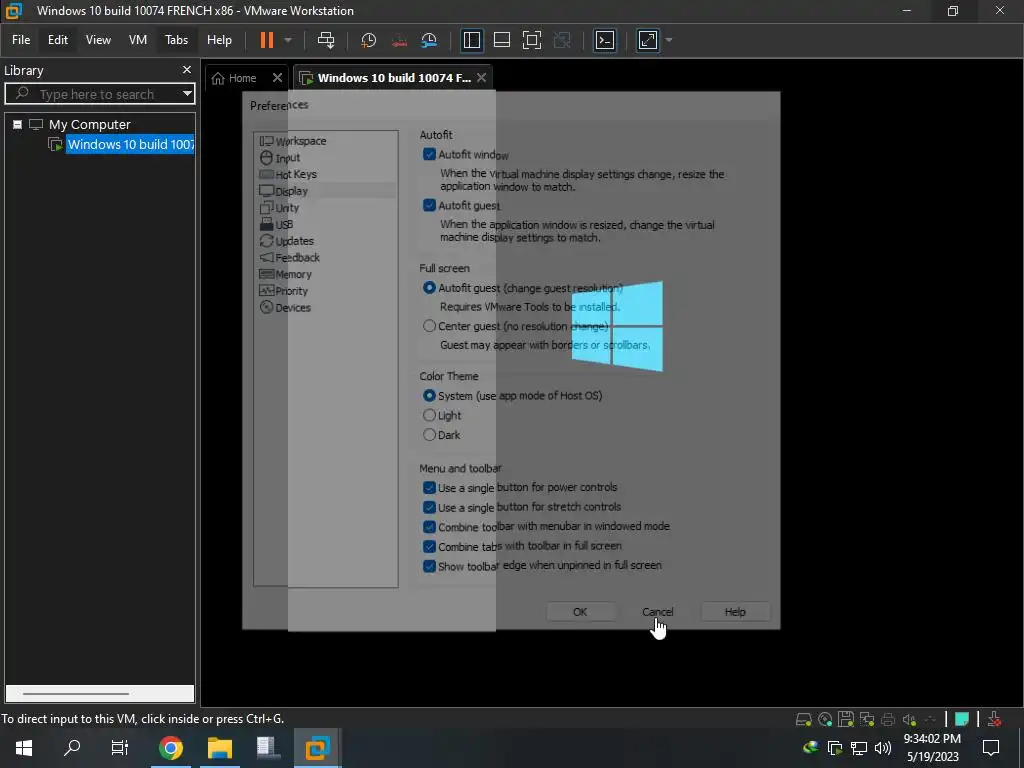Click the Revert to snapshot toolbar icon
This screenshot has width=1024, height=768.
click(399, 40)
